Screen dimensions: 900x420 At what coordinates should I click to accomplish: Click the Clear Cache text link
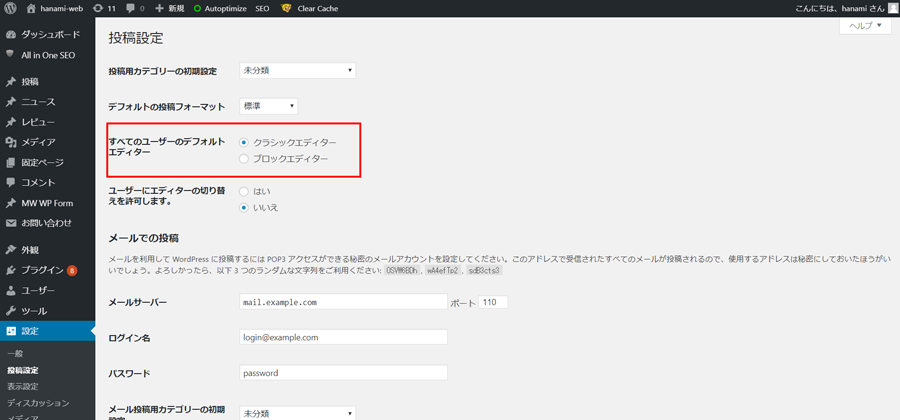pyautogui.click(x=317, y=9)
